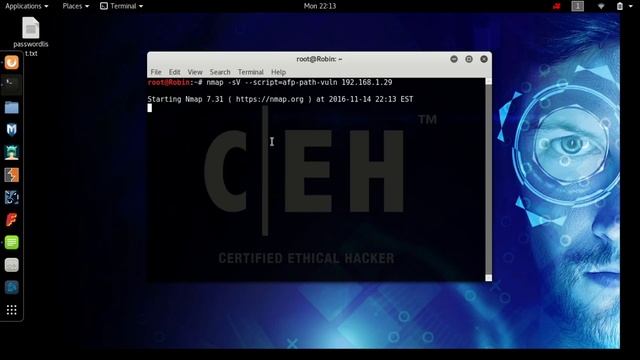Open the terminal's Edit menu

point(174,72)
